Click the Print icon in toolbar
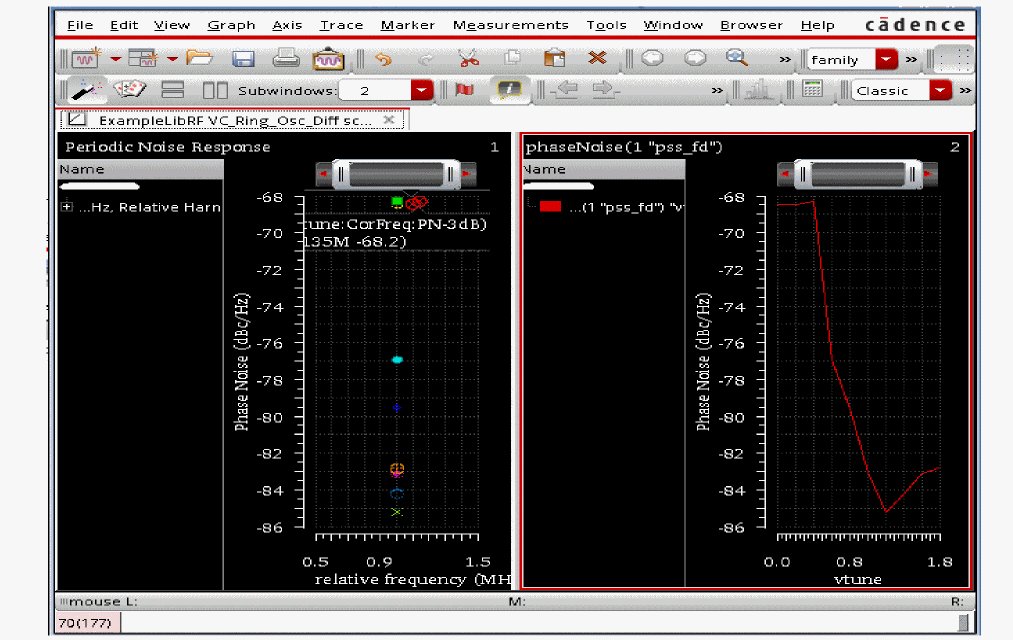1013x640 pixels. click(x=285, y=59)
